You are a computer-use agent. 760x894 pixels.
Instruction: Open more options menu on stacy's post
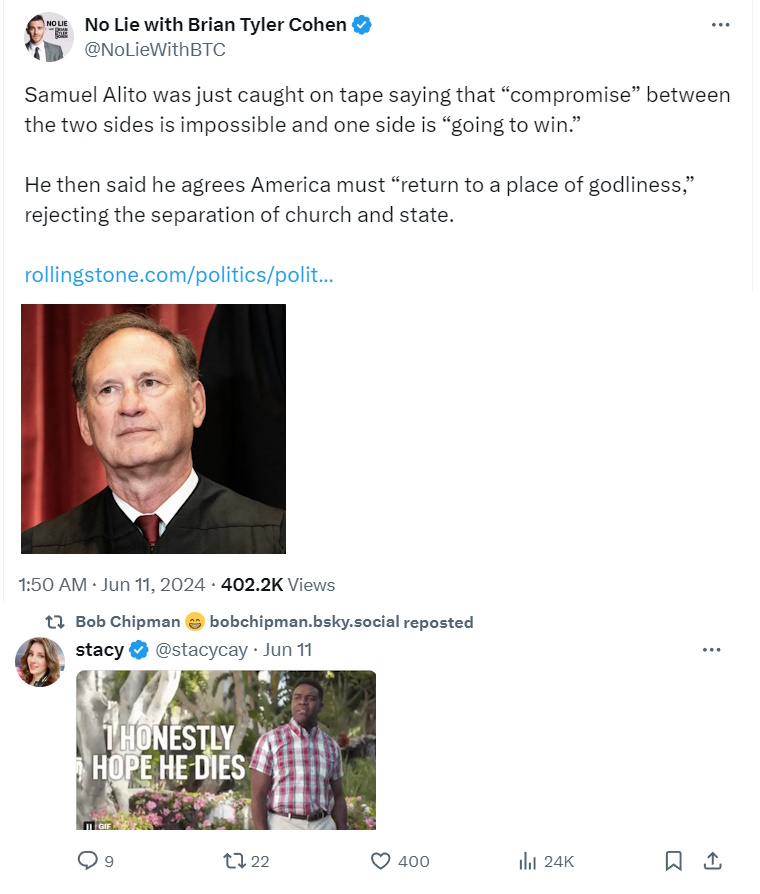pyautogui.click(x=711, y=650)
